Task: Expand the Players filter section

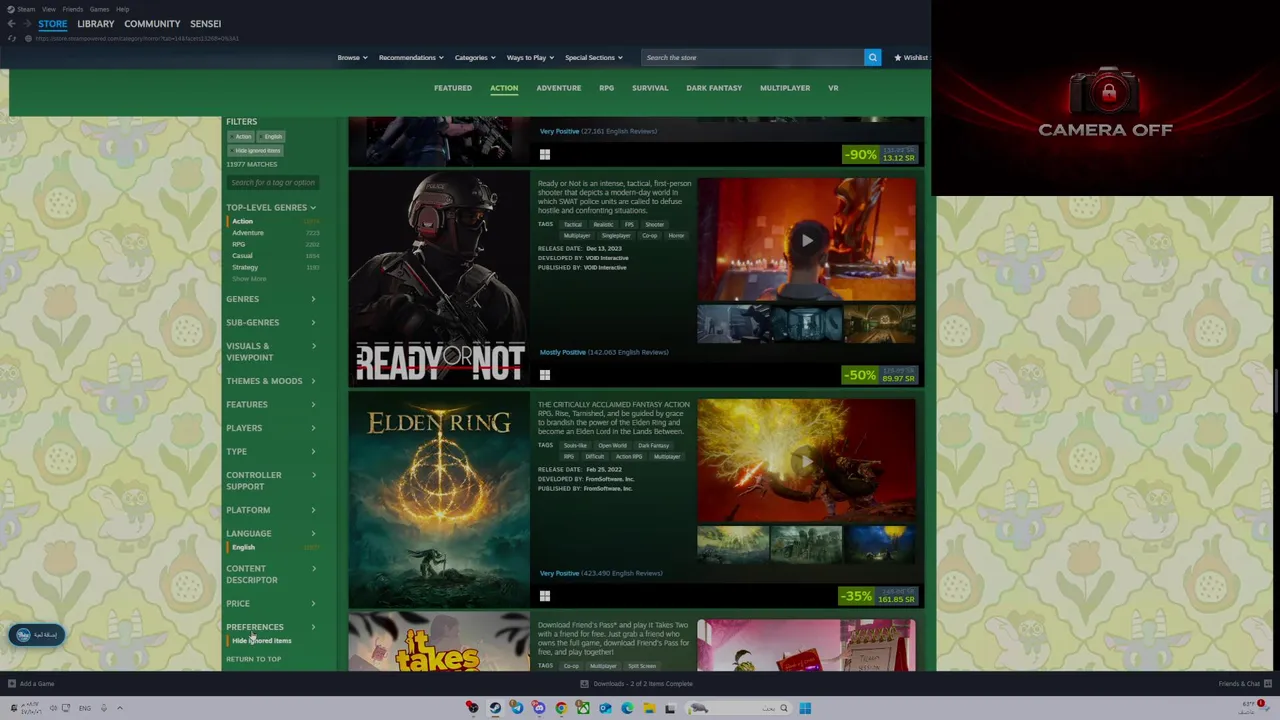Action: (x=271, y=428)
